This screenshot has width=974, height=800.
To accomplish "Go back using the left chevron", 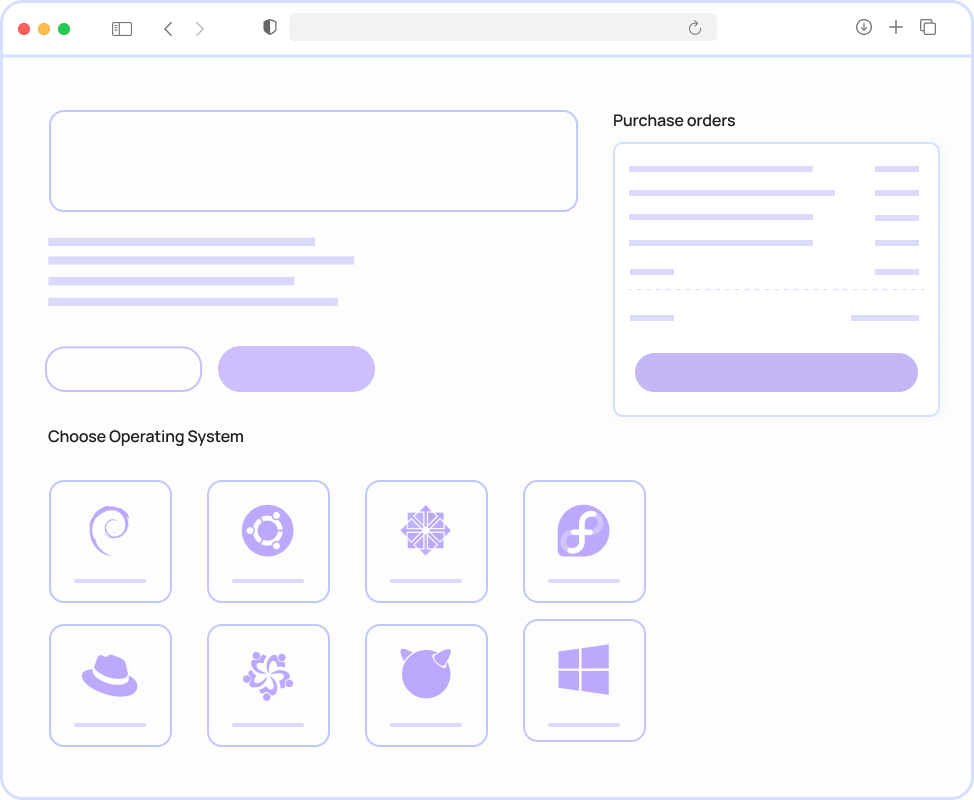I will pyautogui.click(x=168, y=29).
